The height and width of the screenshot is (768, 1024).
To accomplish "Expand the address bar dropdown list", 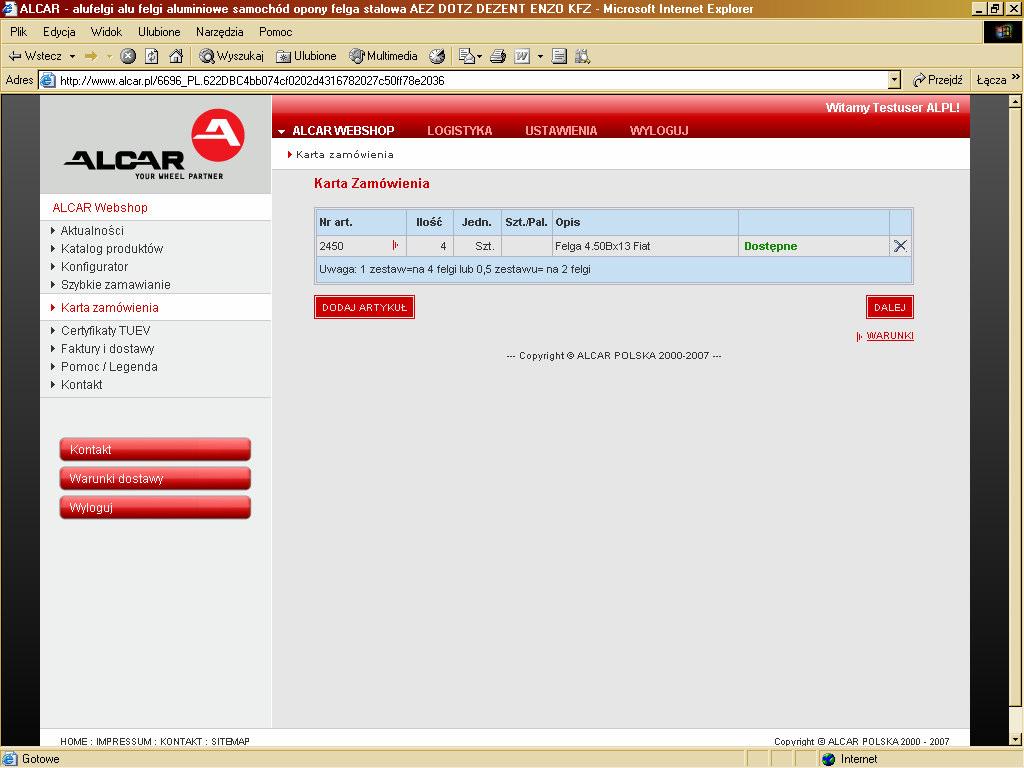I will [894, 80].
